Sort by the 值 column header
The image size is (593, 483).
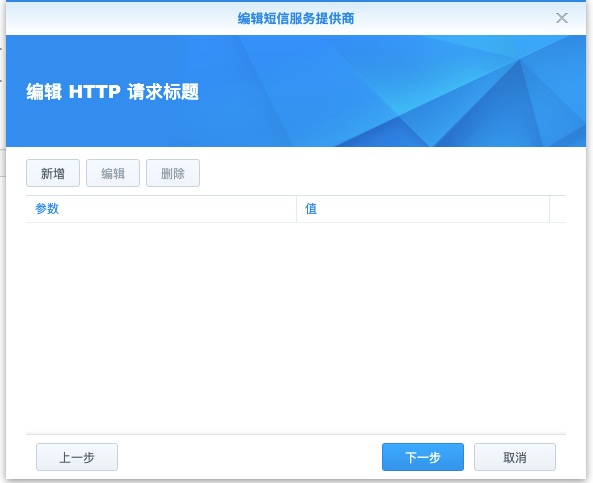click(x=423, y=209)
